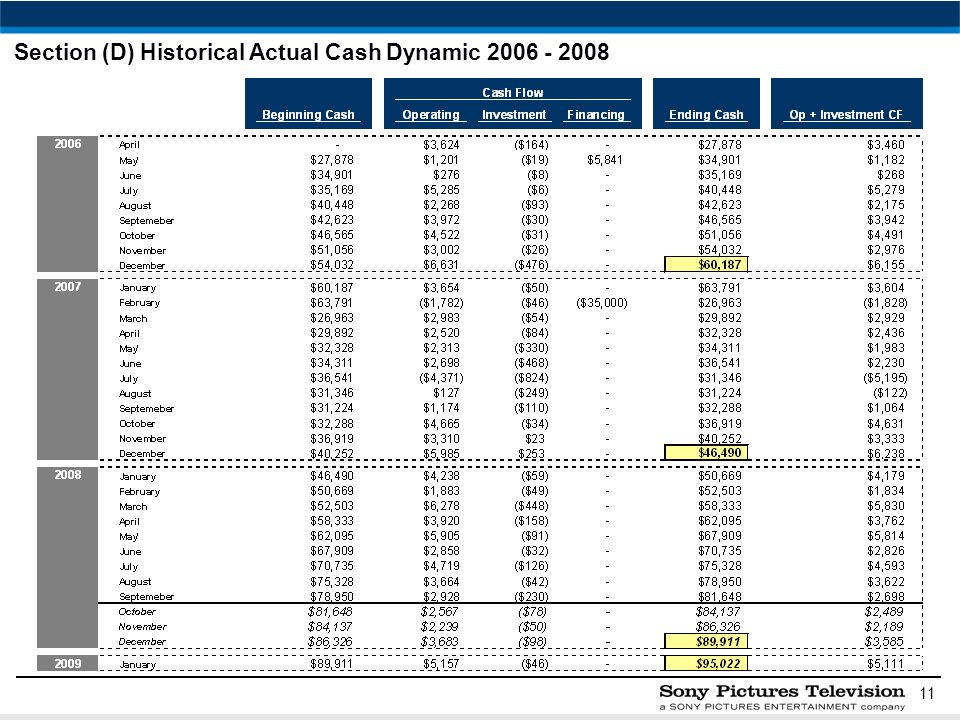
Task: Click Op + Investment value $5,111
Action: point(885,664)
